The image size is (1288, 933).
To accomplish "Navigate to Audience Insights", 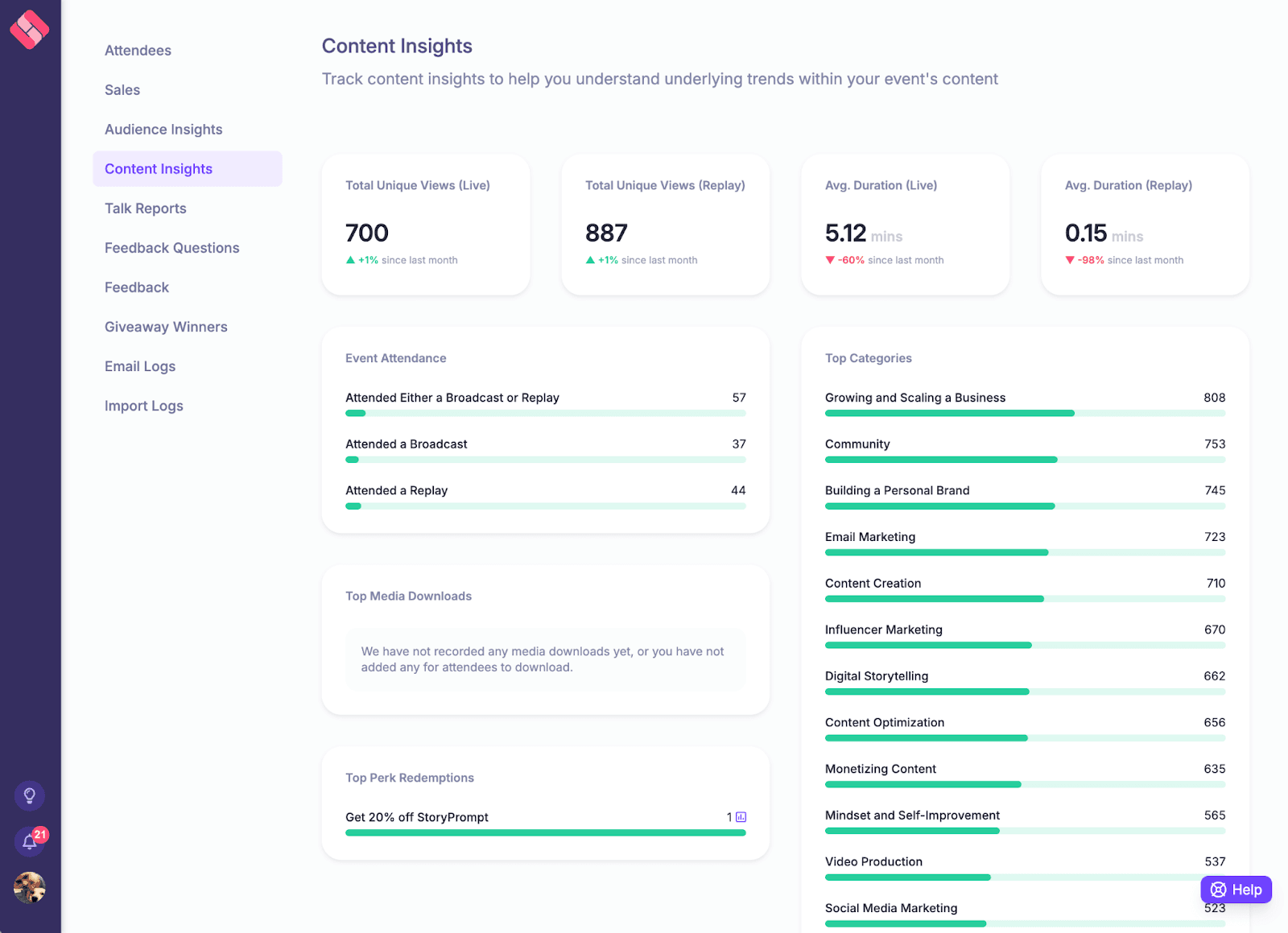I will click(x=163, y=130).
